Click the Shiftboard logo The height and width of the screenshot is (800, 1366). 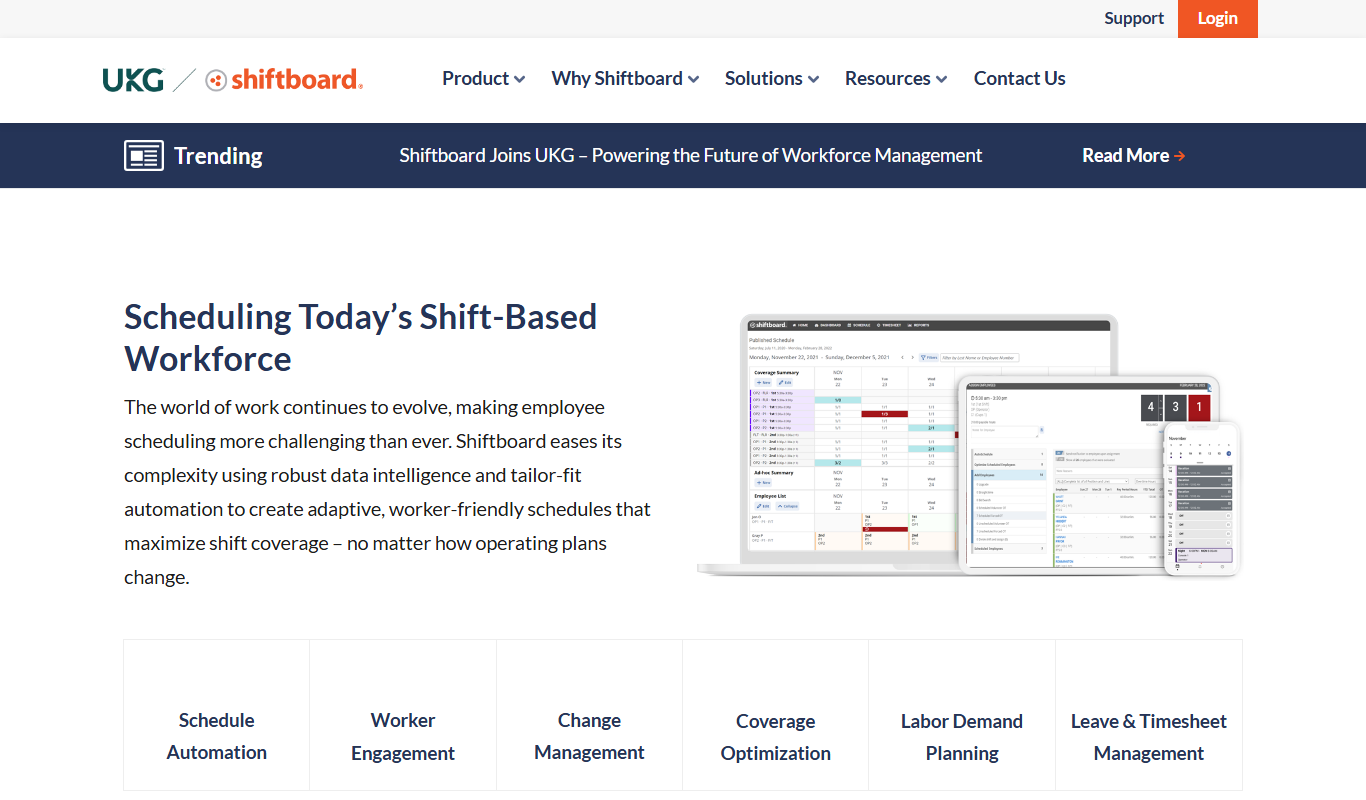(x=284, y=80)
